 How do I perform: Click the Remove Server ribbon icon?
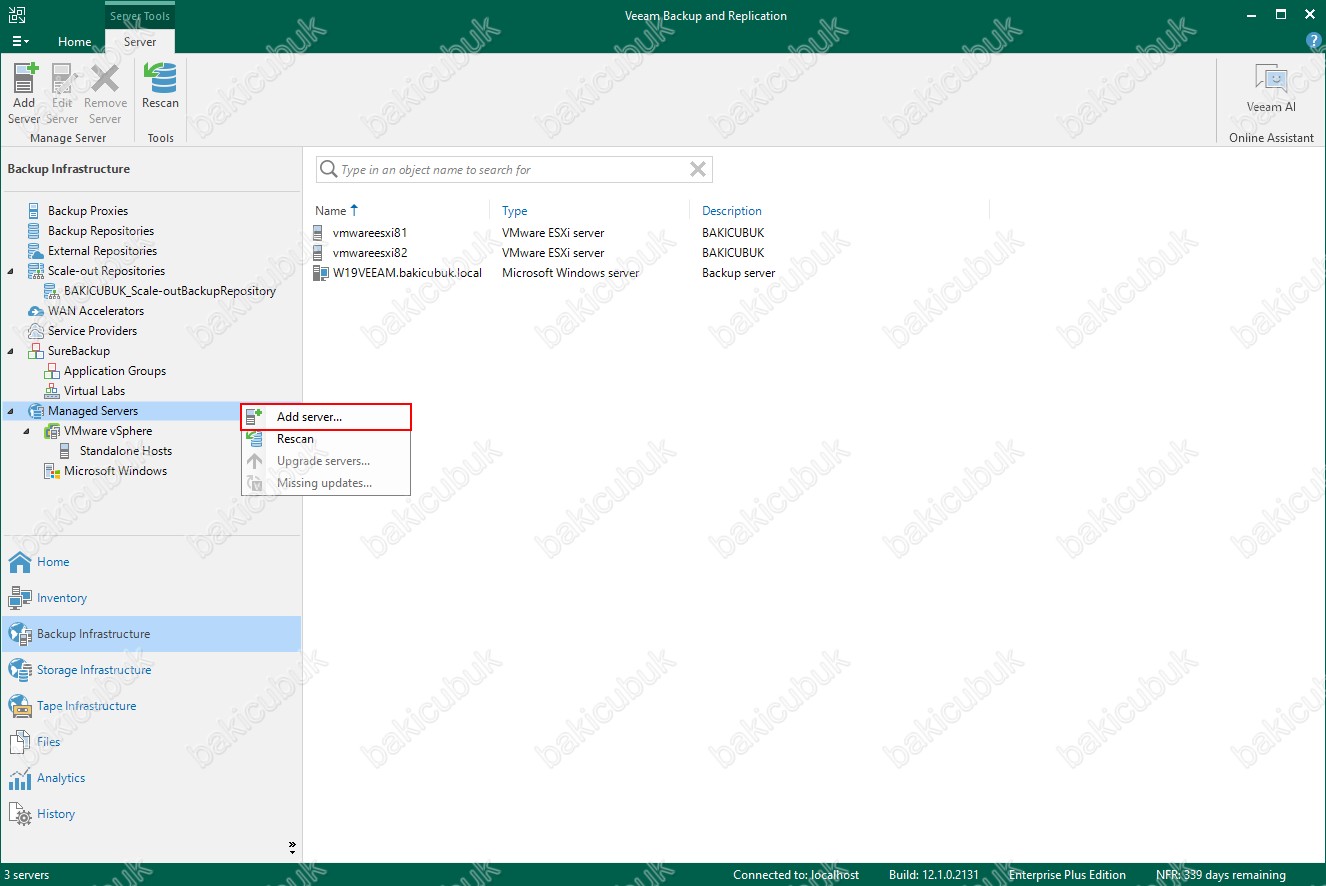(105, 93)
